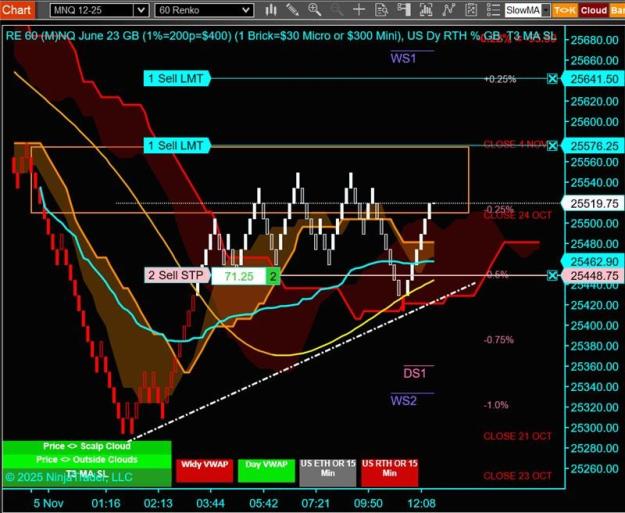The image size is (625, 513).
Task: Click the CLOSE 23 OCT level label
Action: pyautogui.click(x=517, y=476)
